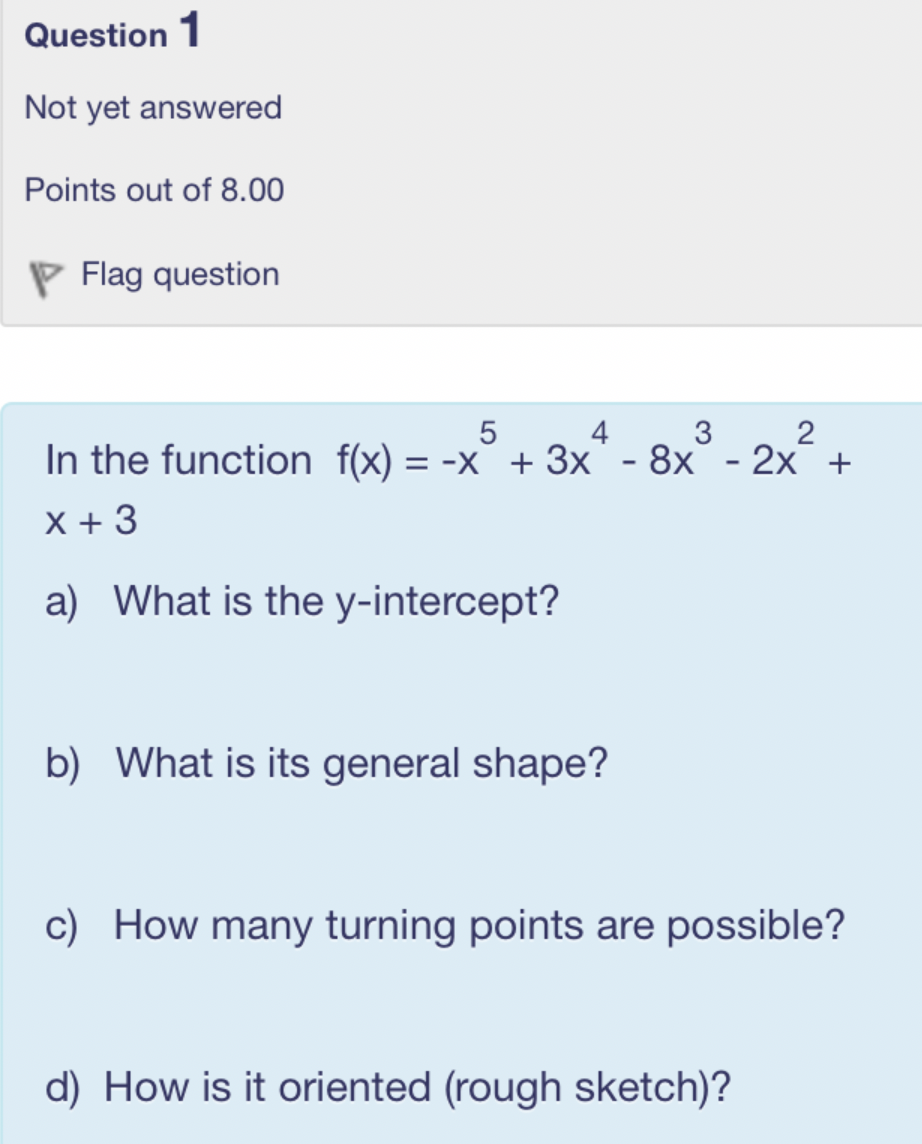Click part c) about turning points
Screen dimensions: 922x1144
(445, 926)
